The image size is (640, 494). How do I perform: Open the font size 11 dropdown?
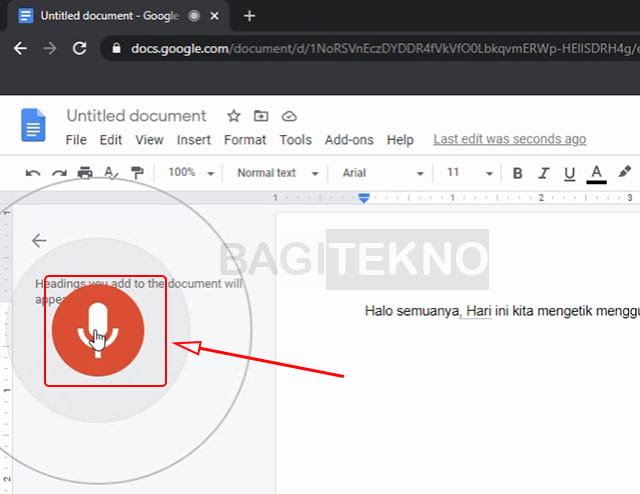point(470,173)
